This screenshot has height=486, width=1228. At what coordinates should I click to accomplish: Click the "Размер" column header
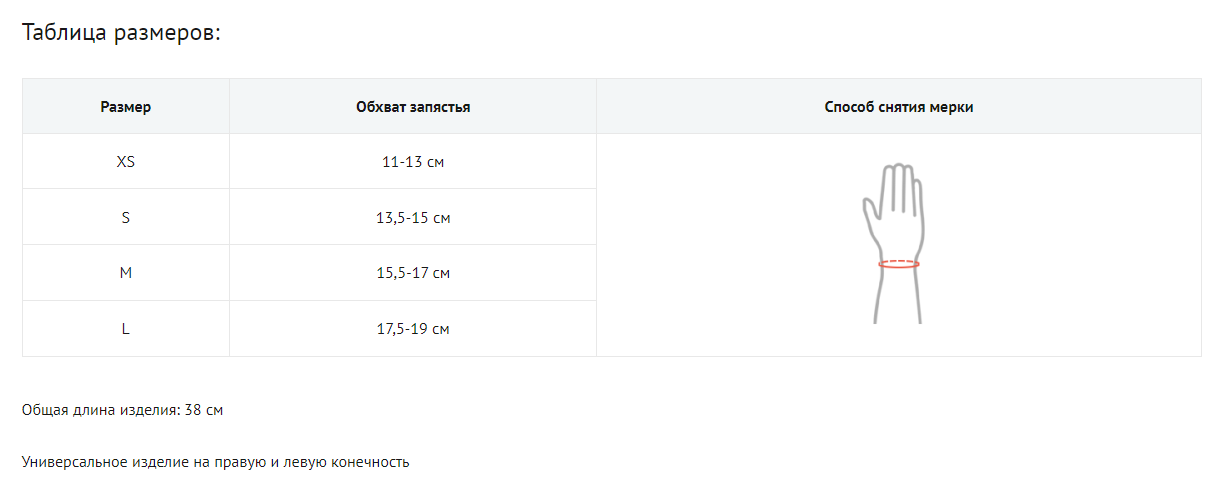126,107
